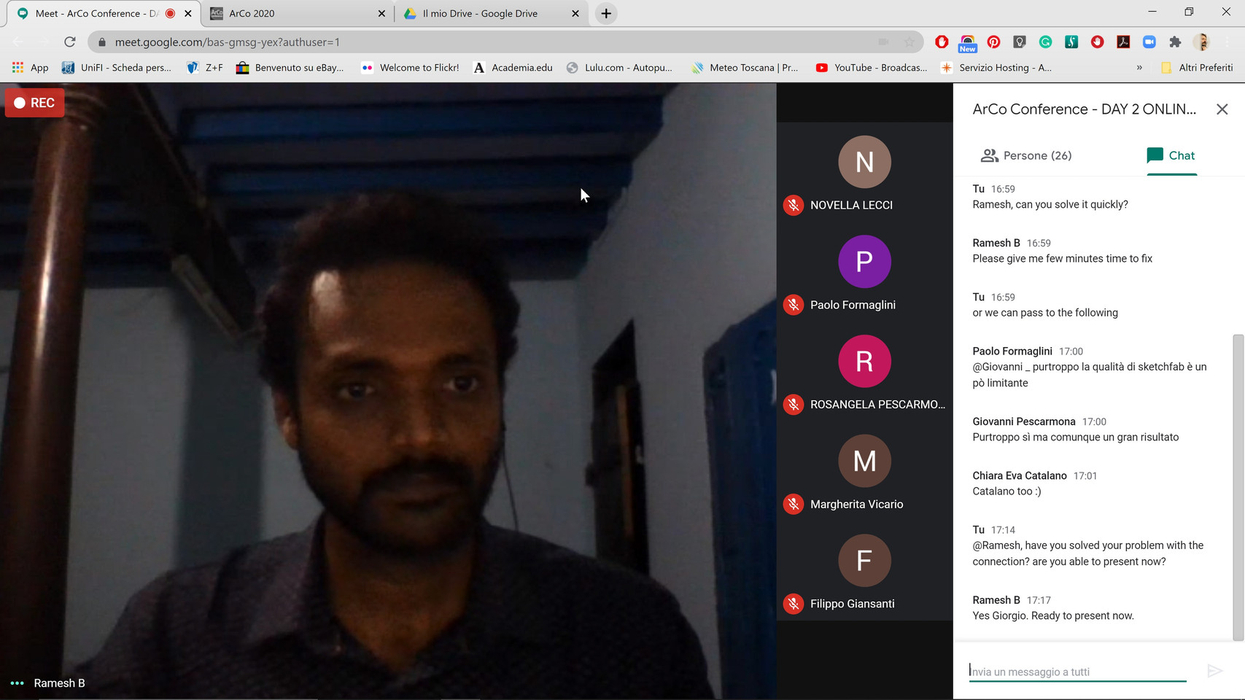Expand the hidden bookmarks chevron
The height and width of the screenshot is (700, 1245).
point(1139,68)
